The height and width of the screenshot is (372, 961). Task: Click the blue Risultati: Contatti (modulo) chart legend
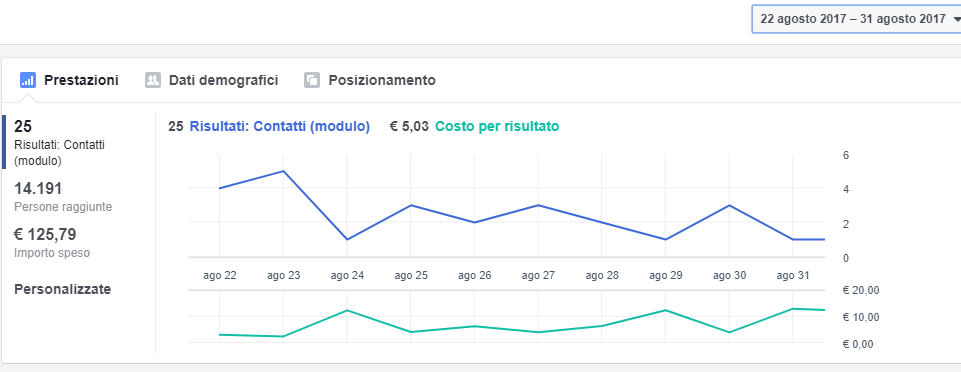279,126
